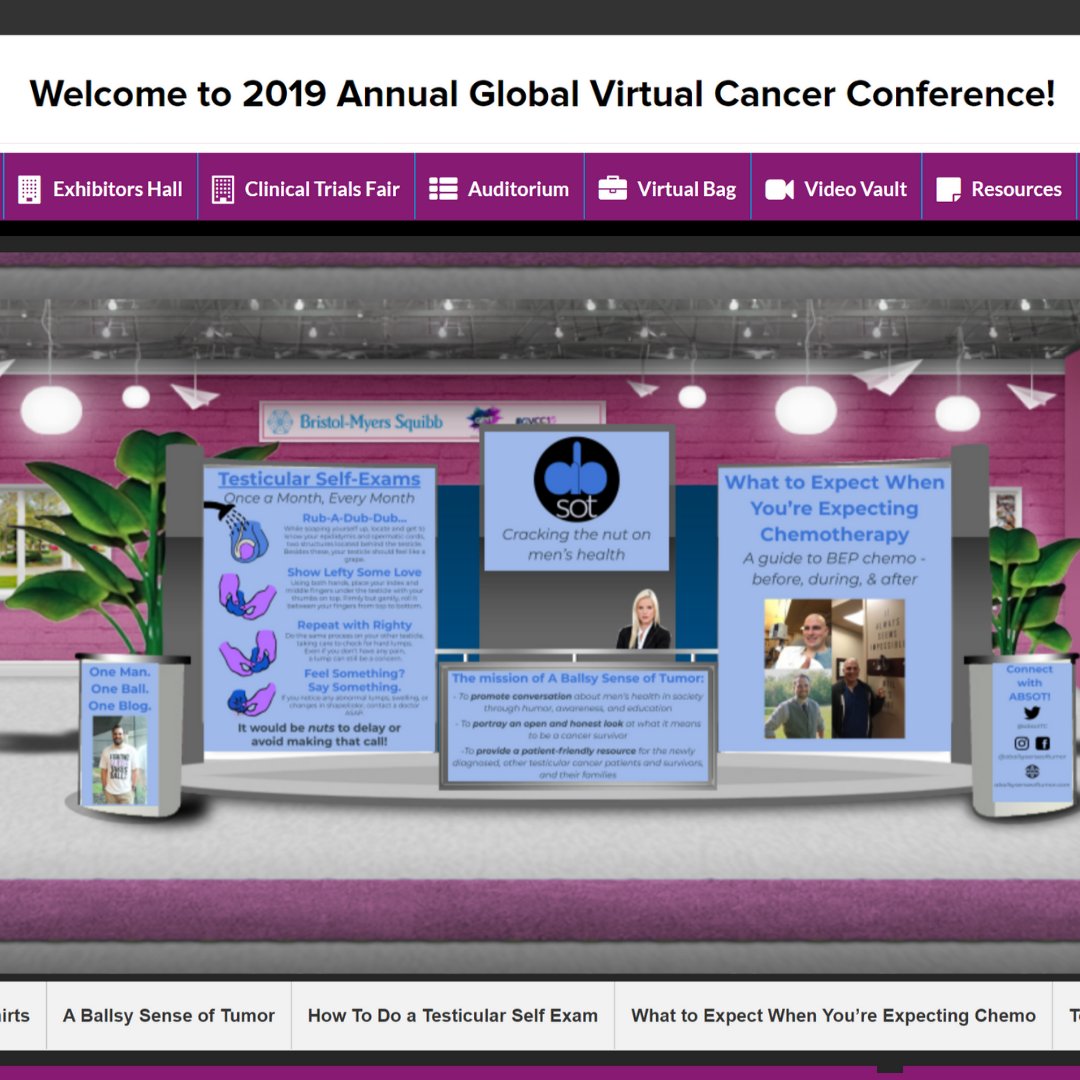This screenshot has height=1080, width=1080.
Task: Open ABSOT's Twitter icon on the Connect stand
Action: click(x=1032, y=713)
